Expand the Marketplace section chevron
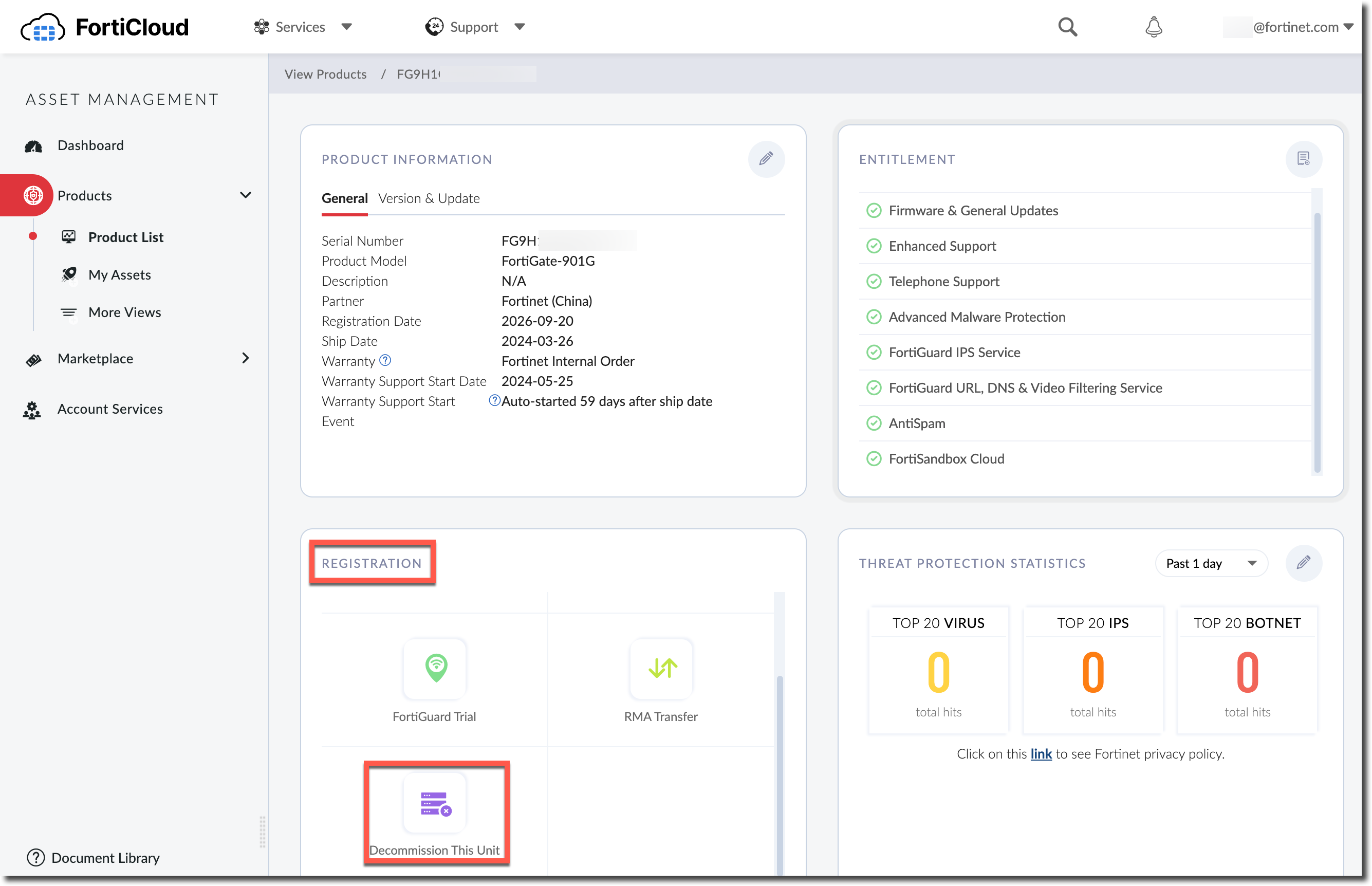This screenshot has width=1372, height=886. click(246, 358)
